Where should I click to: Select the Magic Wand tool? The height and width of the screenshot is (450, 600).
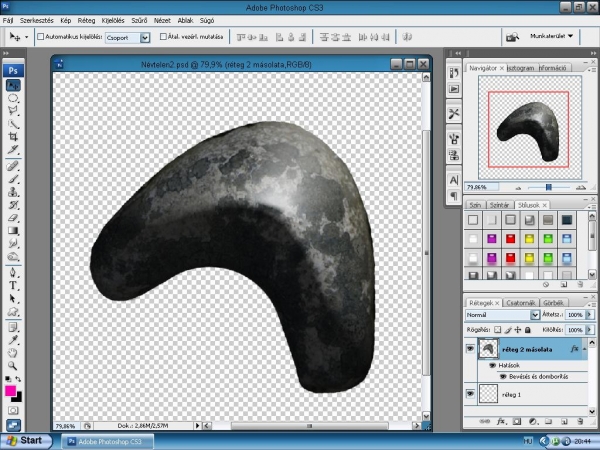13,124
